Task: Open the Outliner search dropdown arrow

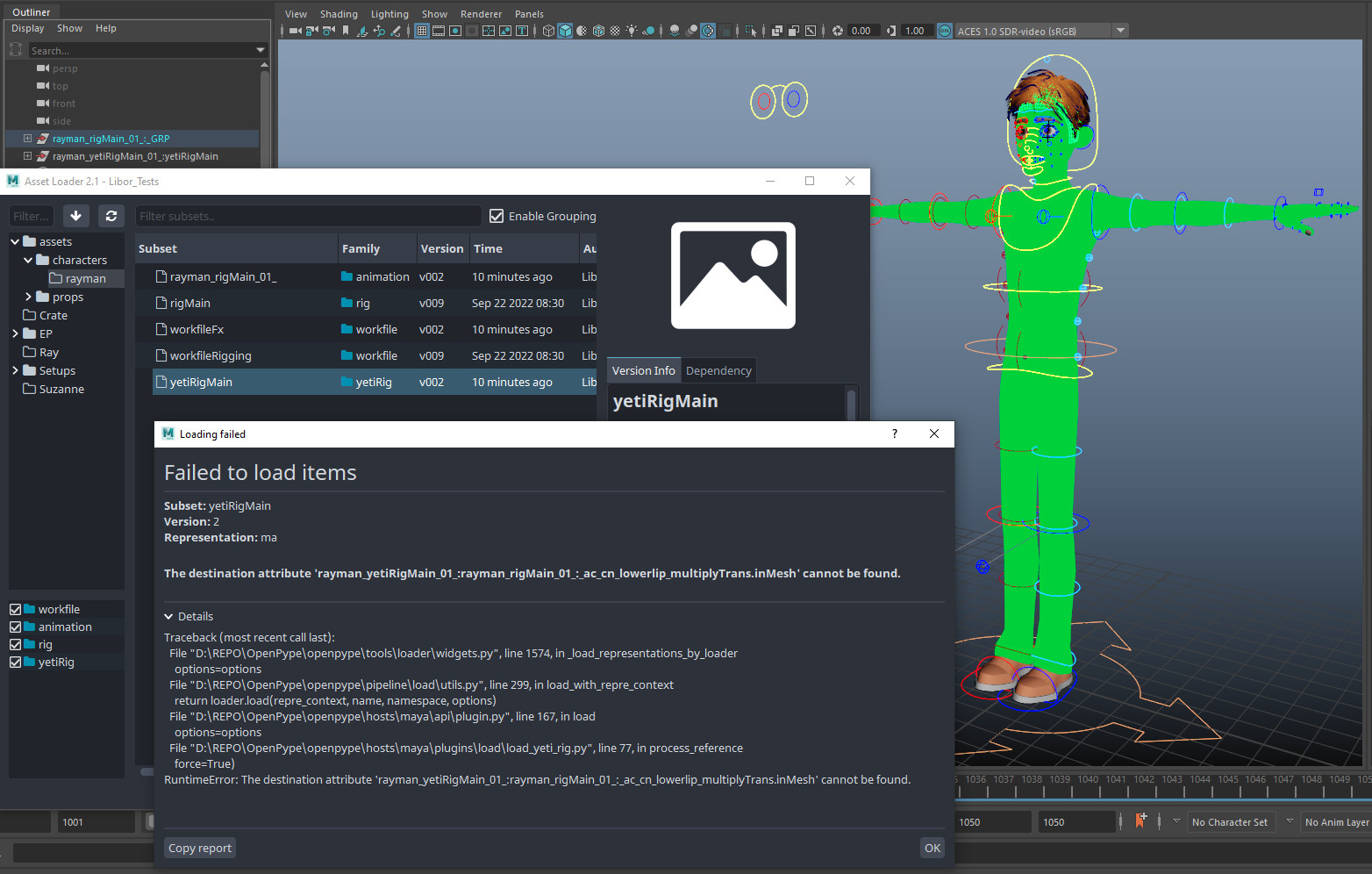Action: [260, 50]
